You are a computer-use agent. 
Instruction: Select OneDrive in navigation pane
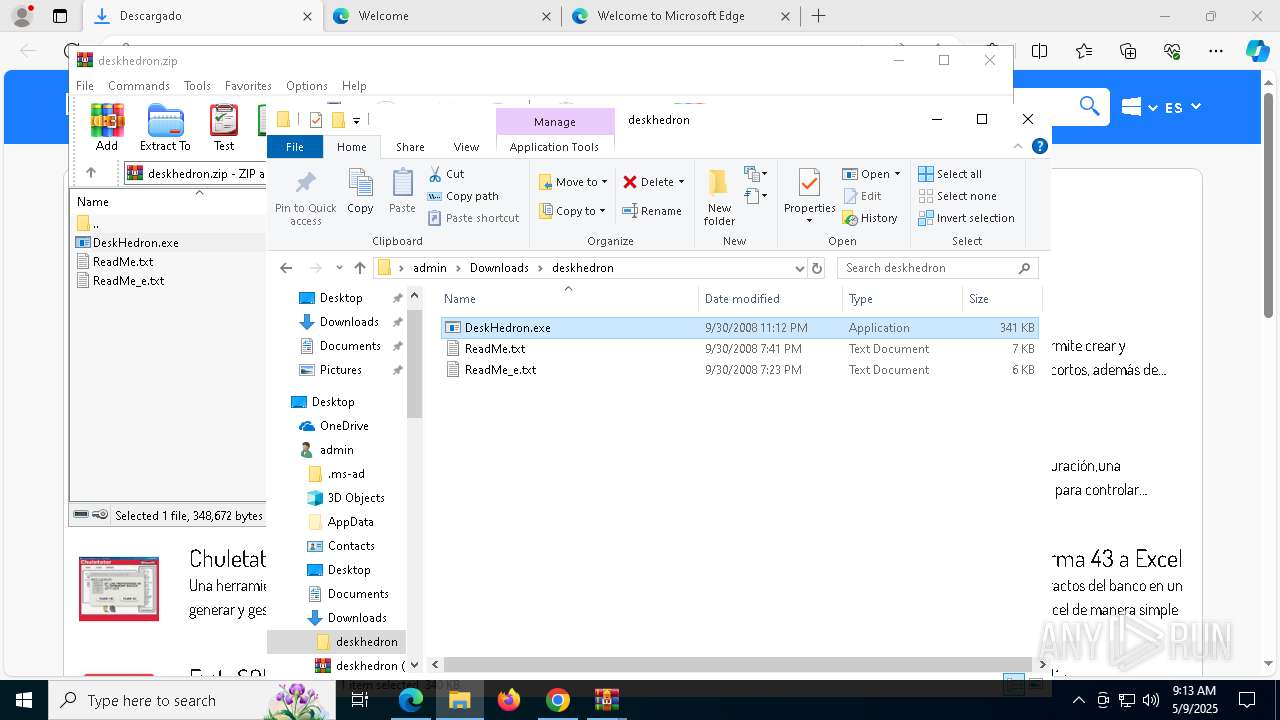(x=344, y=426)
